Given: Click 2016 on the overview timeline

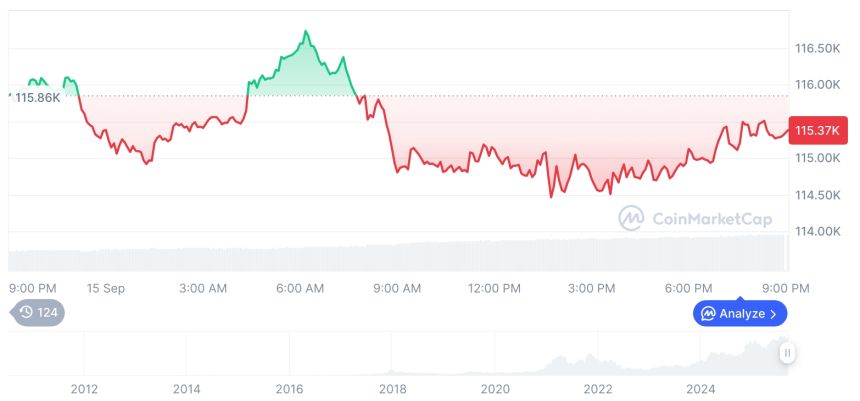Looking at the screenshot, I should [289, 388].
